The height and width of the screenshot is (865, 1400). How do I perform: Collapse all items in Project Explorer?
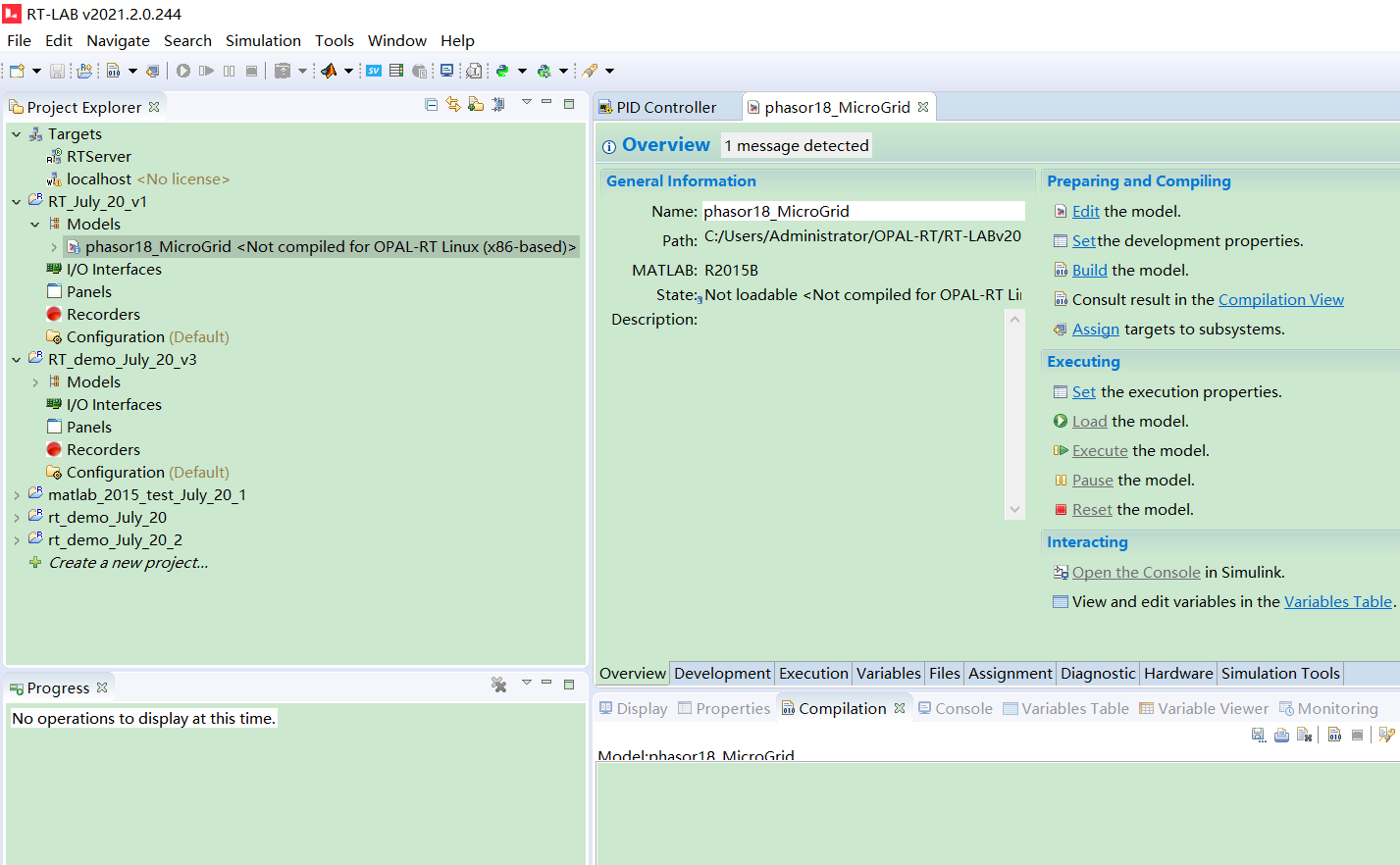432,104
